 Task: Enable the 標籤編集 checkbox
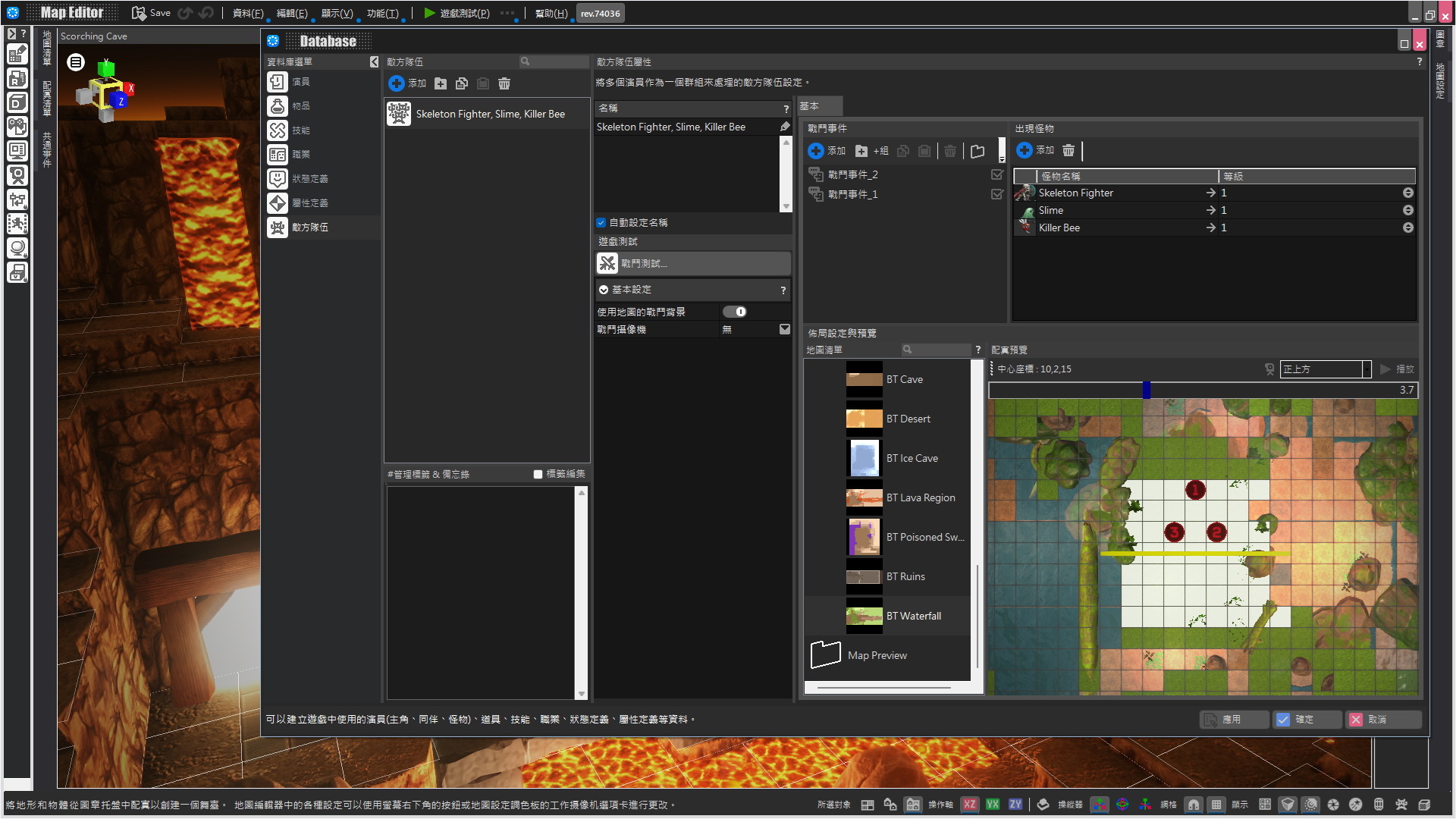[x=538, y=474]
